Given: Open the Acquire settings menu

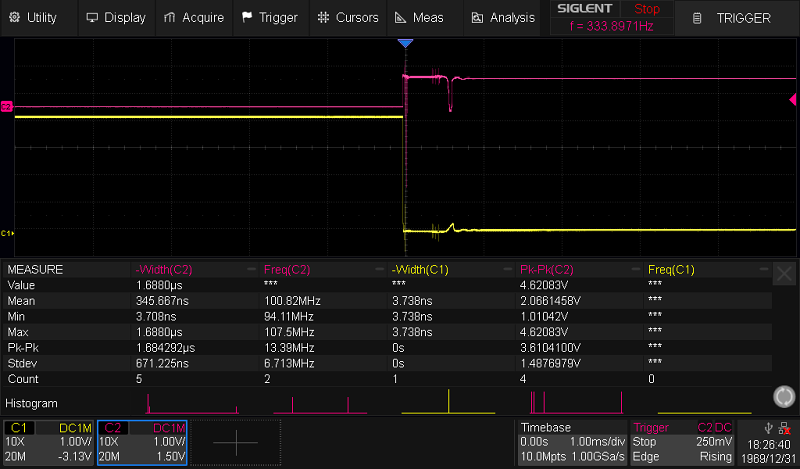Looking at the screenshot, I should pos(195,17).
